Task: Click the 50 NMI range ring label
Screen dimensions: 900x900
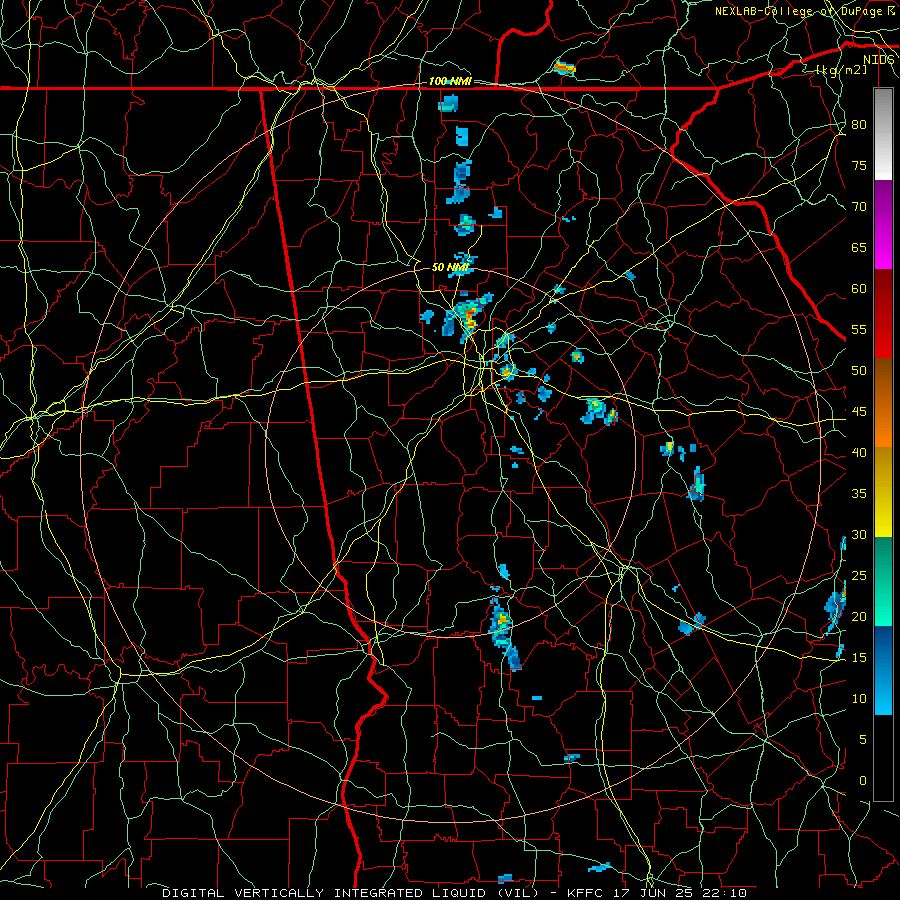Action: point(450,267)
